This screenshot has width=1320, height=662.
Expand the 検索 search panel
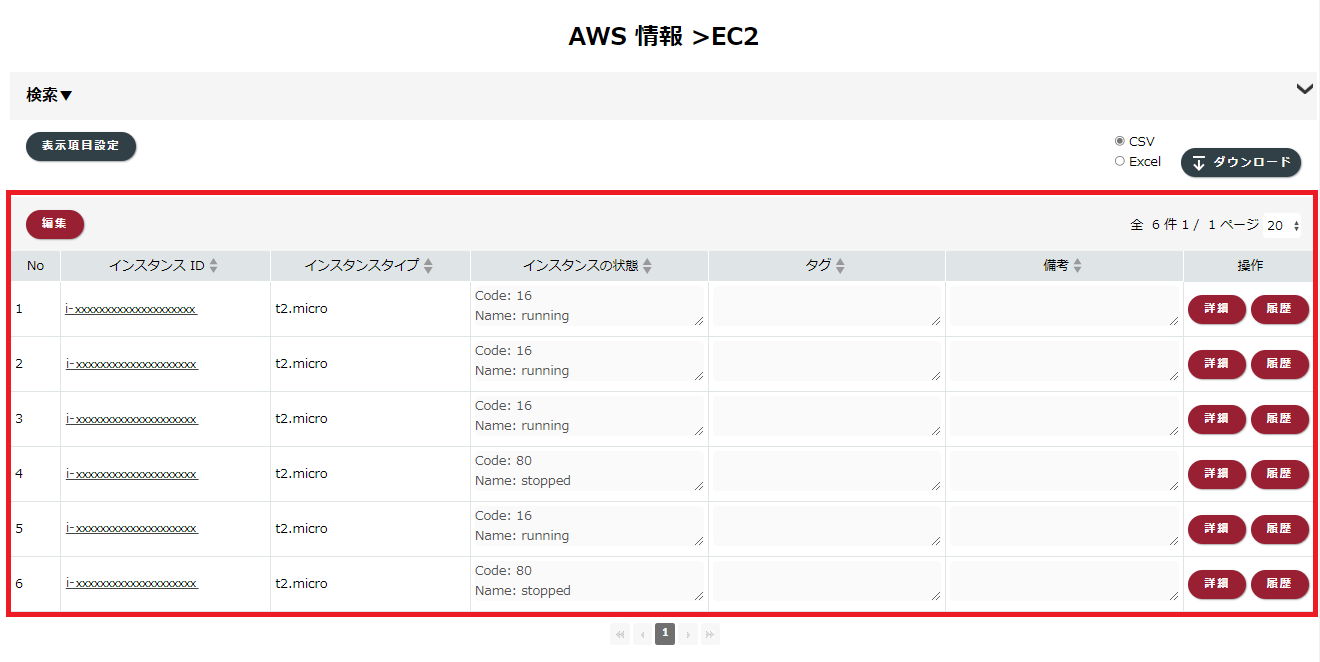click(x=50, y=96)
